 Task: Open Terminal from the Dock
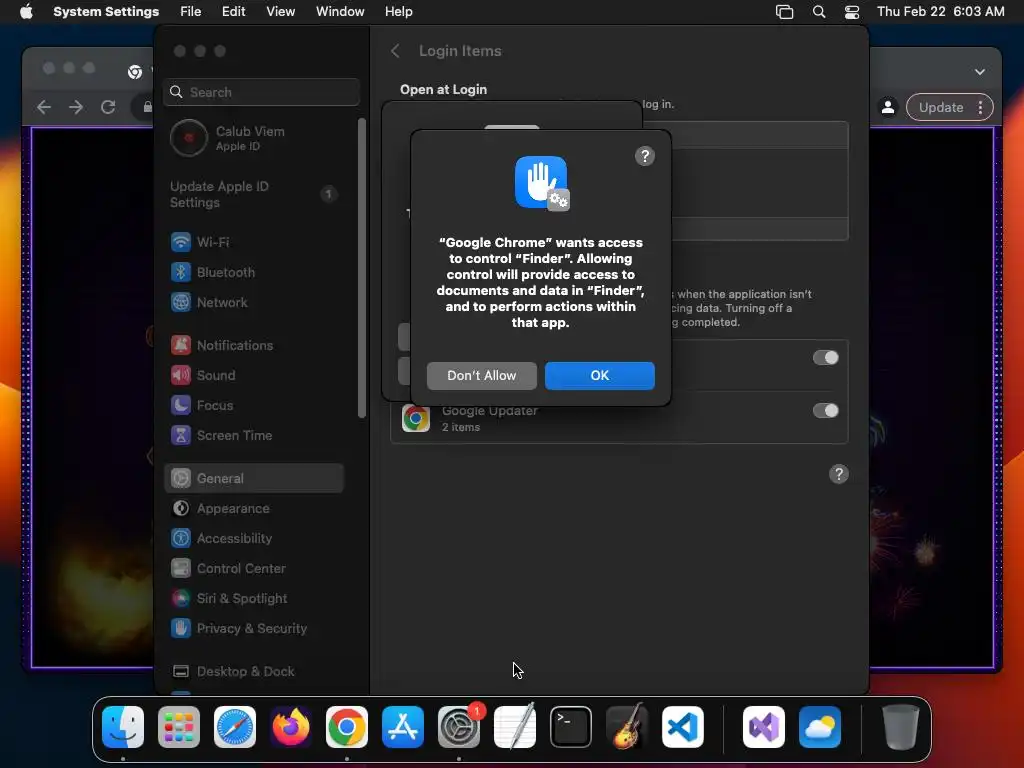pyautogui.click(x=571, y=727)
